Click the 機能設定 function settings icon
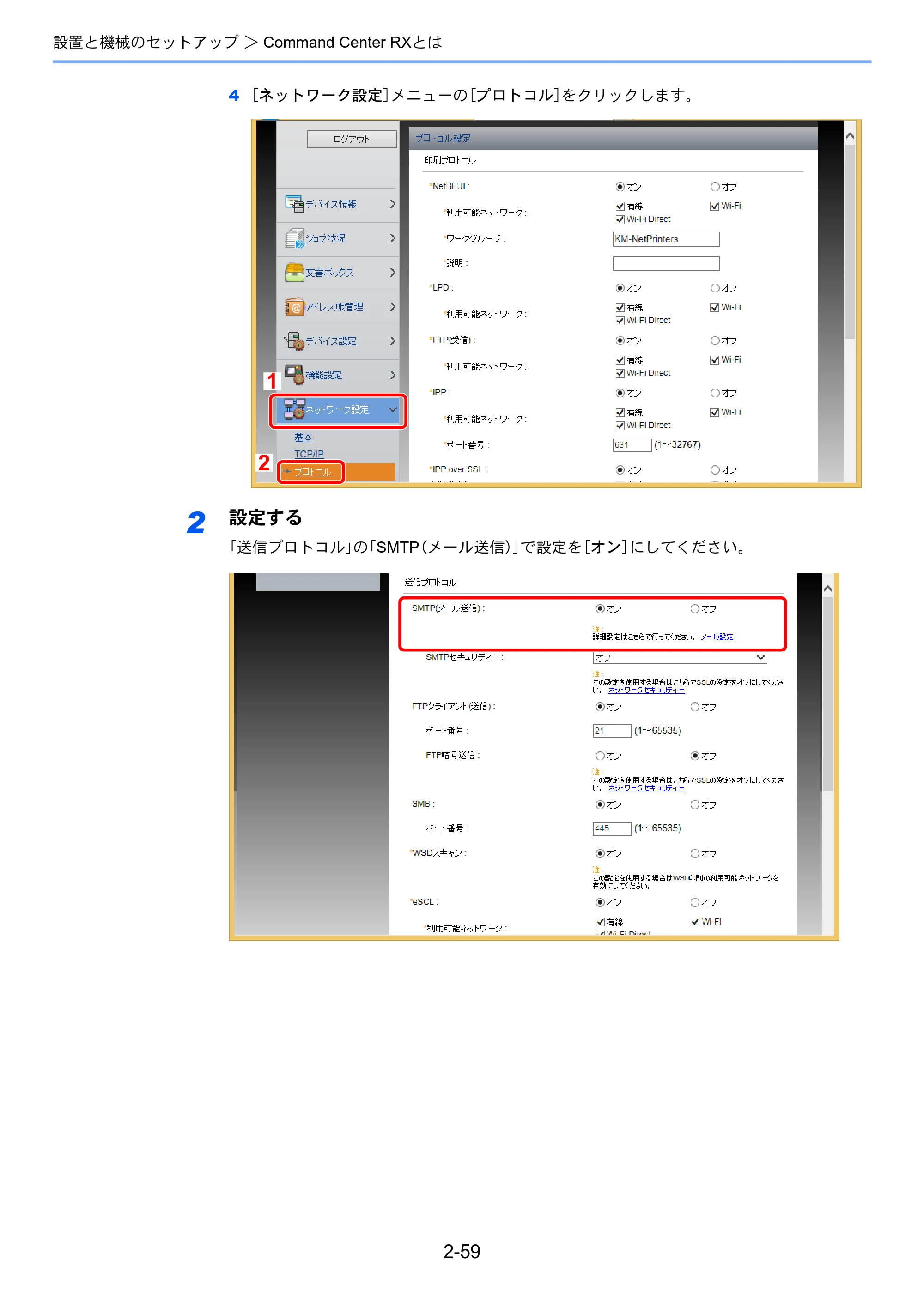 tap(294, 375)
